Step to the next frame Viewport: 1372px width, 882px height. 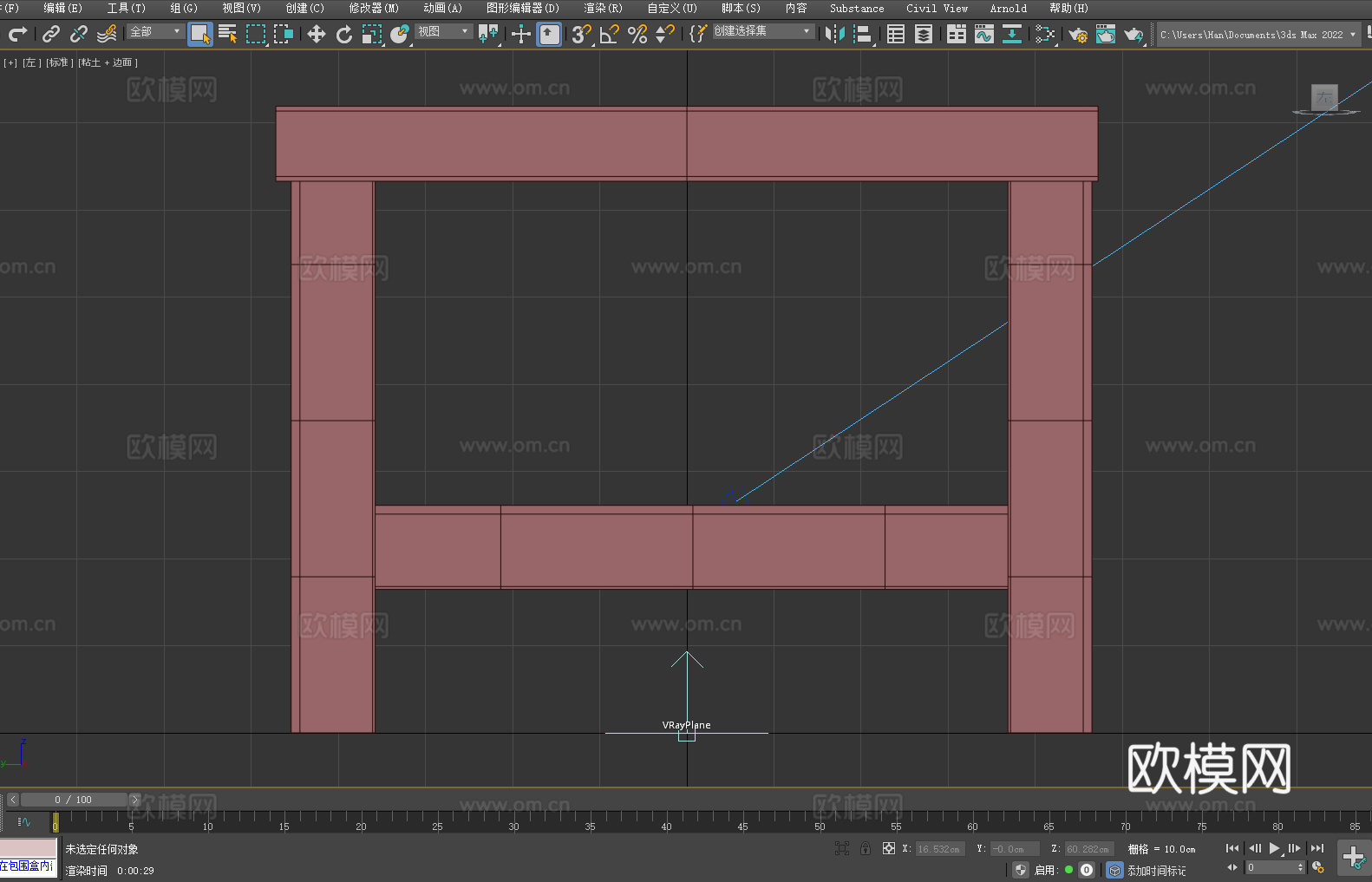coord(1295,848)
